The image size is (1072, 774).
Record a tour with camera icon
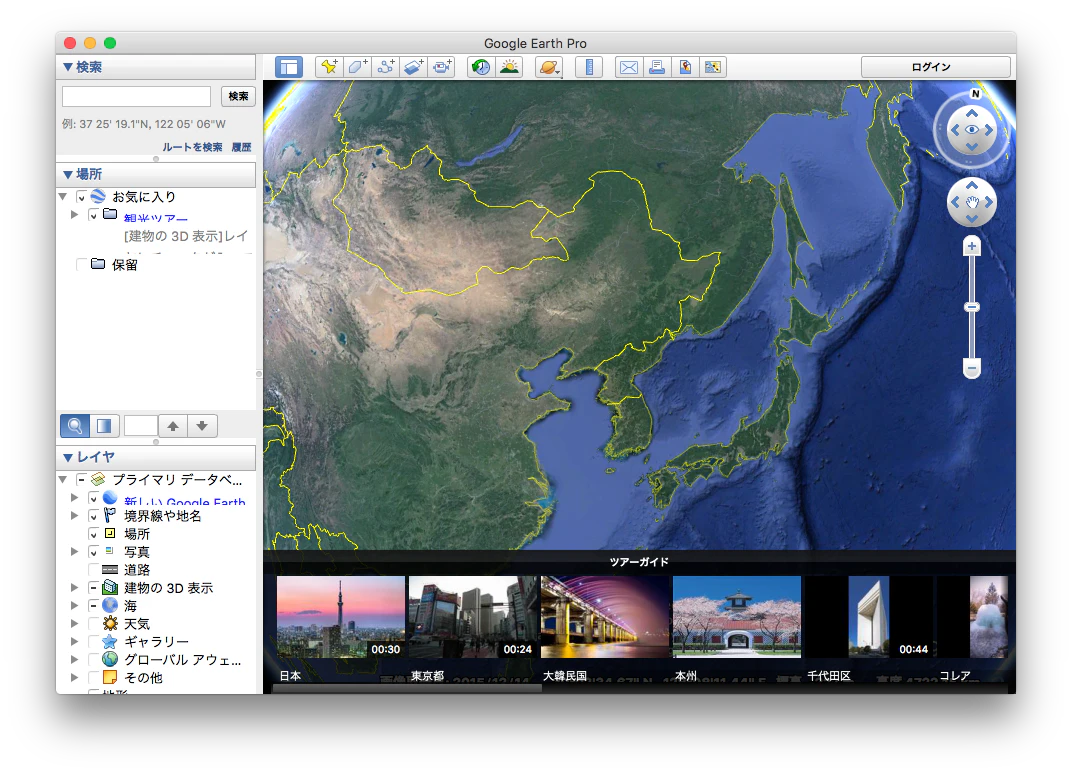[x=442, y=67]
